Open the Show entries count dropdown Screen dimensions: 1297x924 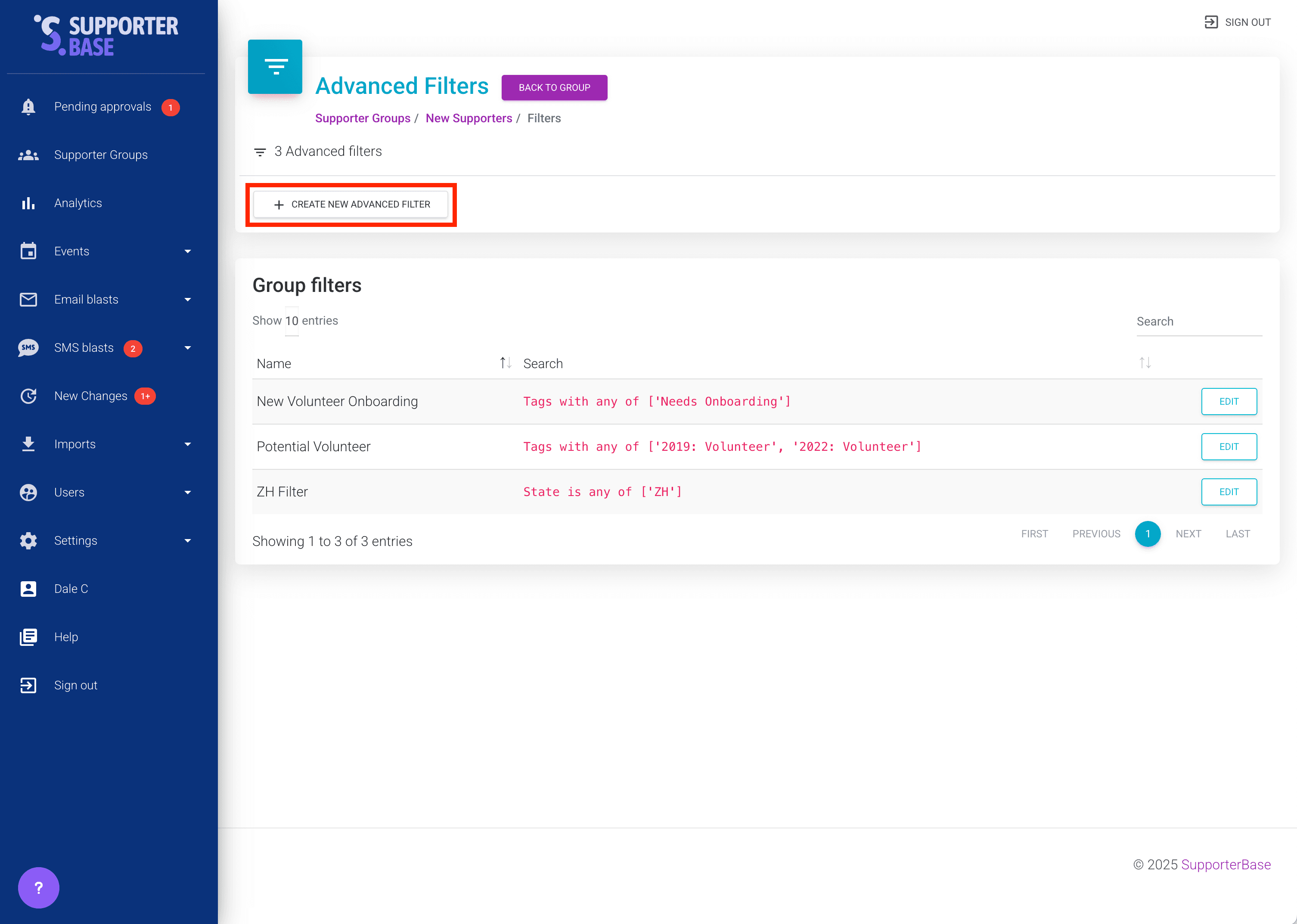291,321
